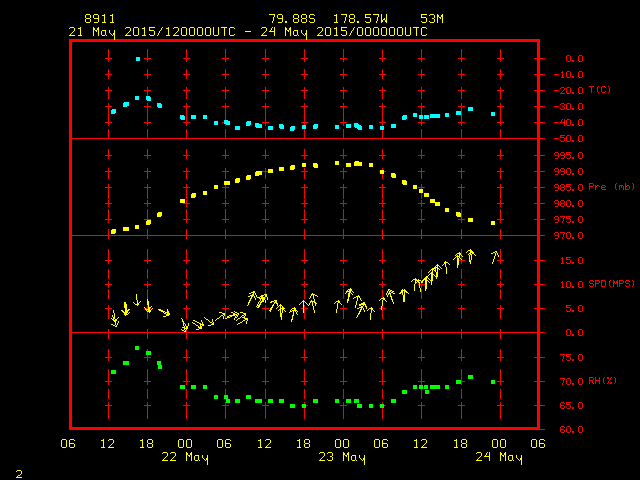
Task: Click the "-20.0" temperature axis value
Action: coord(569,91)
